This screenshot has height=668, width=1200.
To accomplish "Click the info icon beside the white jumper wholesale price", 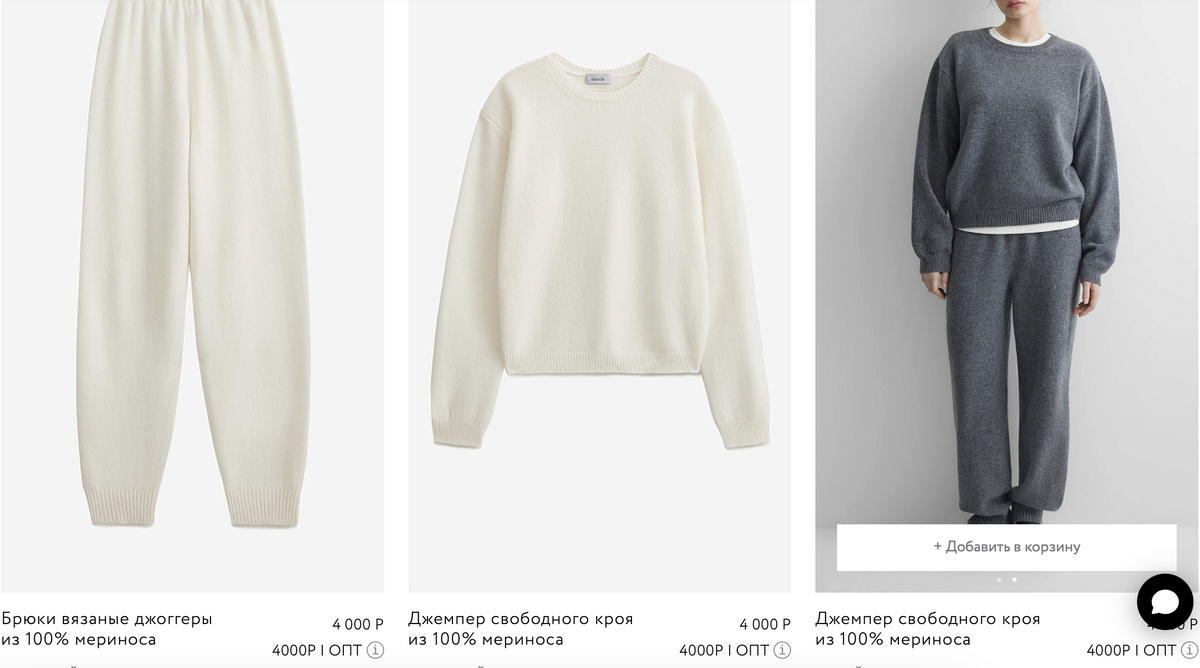I will tap(783, 650).
